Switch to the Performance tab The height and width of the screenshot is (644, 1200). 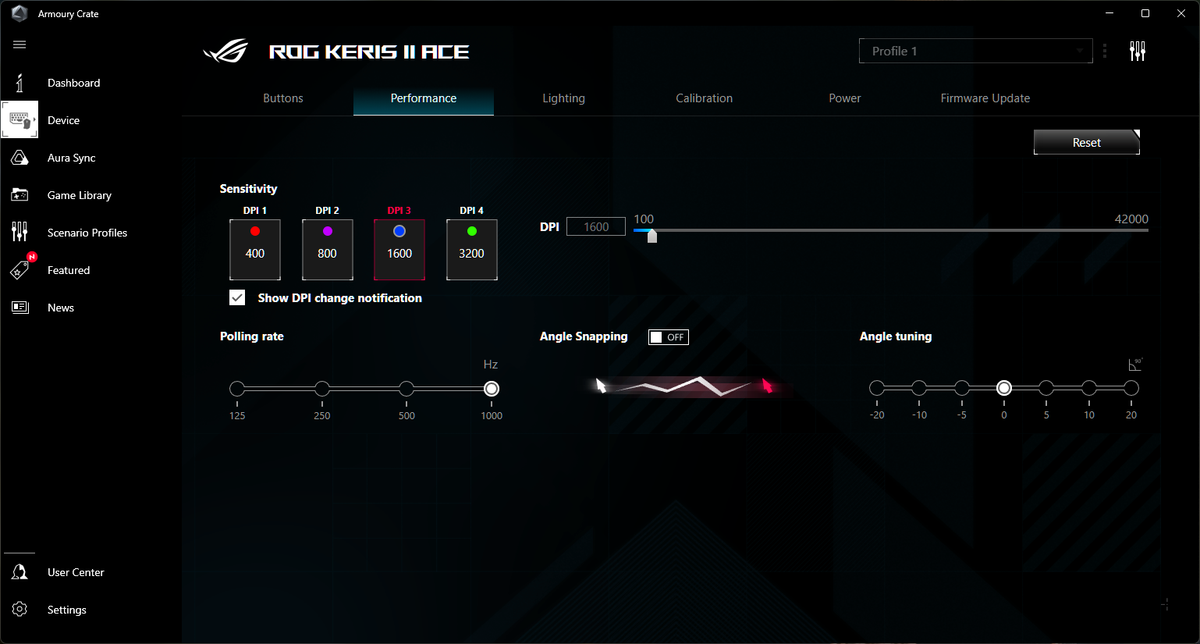pyautogui.click(x=423, y=98)
